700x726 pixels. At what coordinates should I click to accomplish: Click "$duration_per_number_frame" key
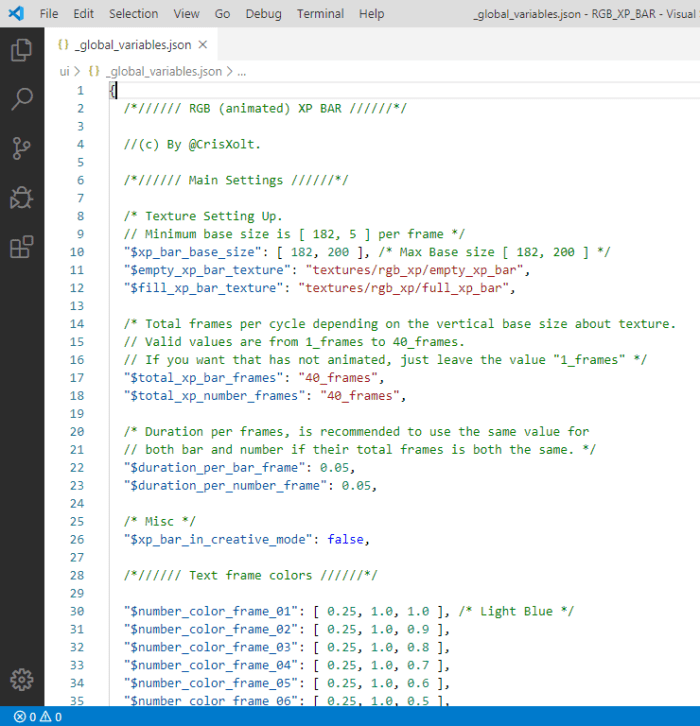(x=225, y=486)
